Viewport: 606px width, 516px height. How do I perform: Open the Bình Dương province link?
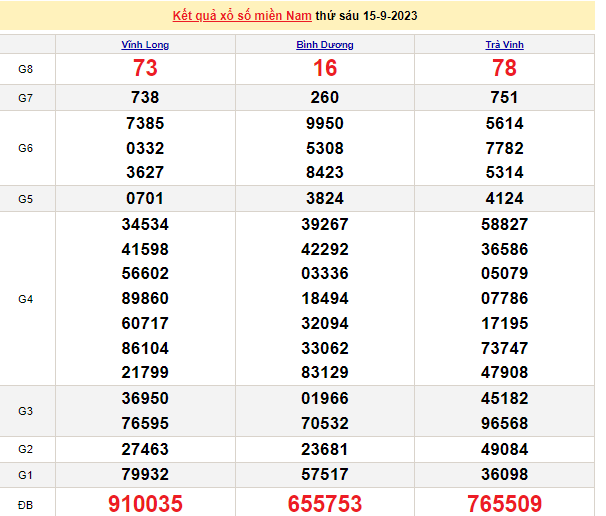325,45
